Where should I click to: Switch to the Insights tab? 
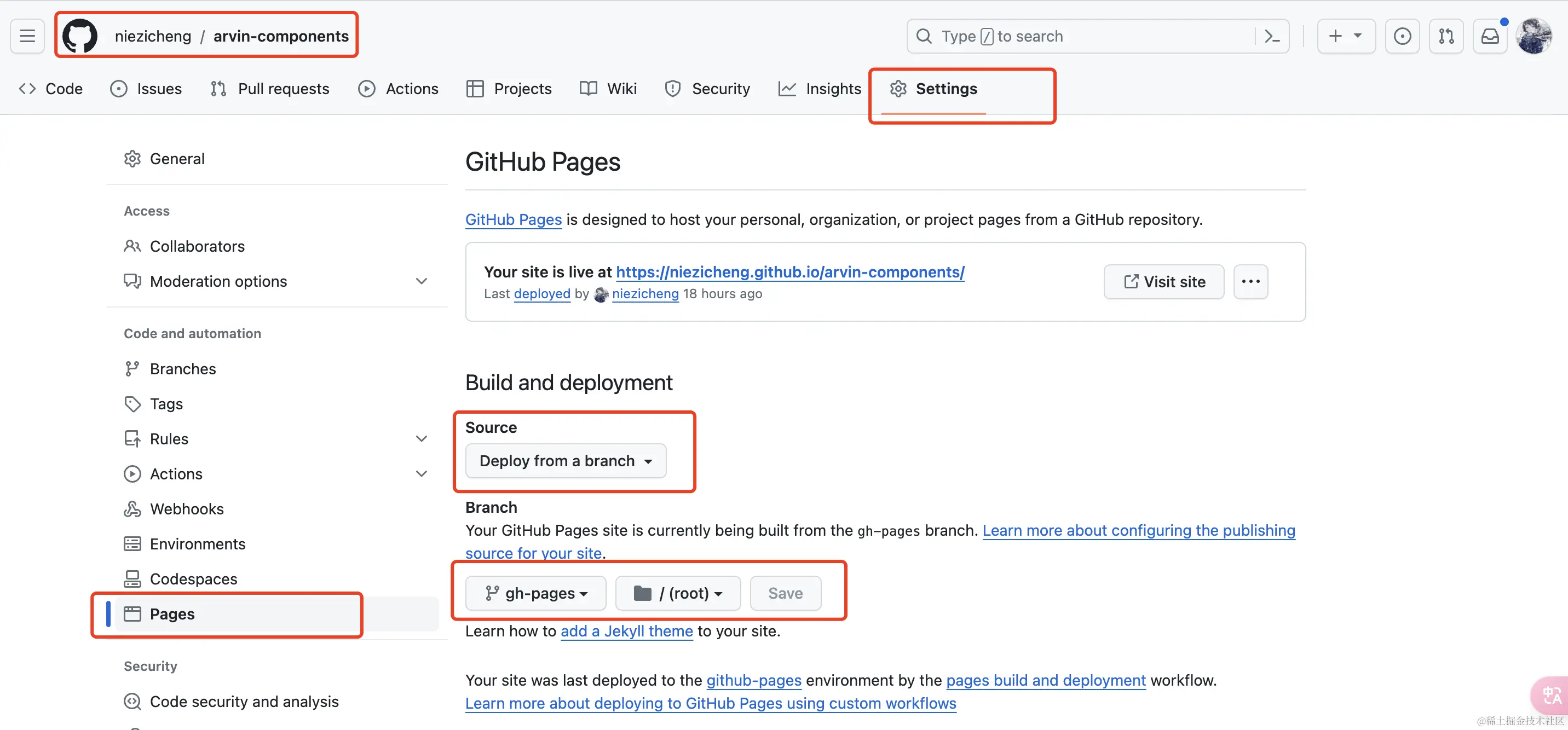click(x=819, y=89)
